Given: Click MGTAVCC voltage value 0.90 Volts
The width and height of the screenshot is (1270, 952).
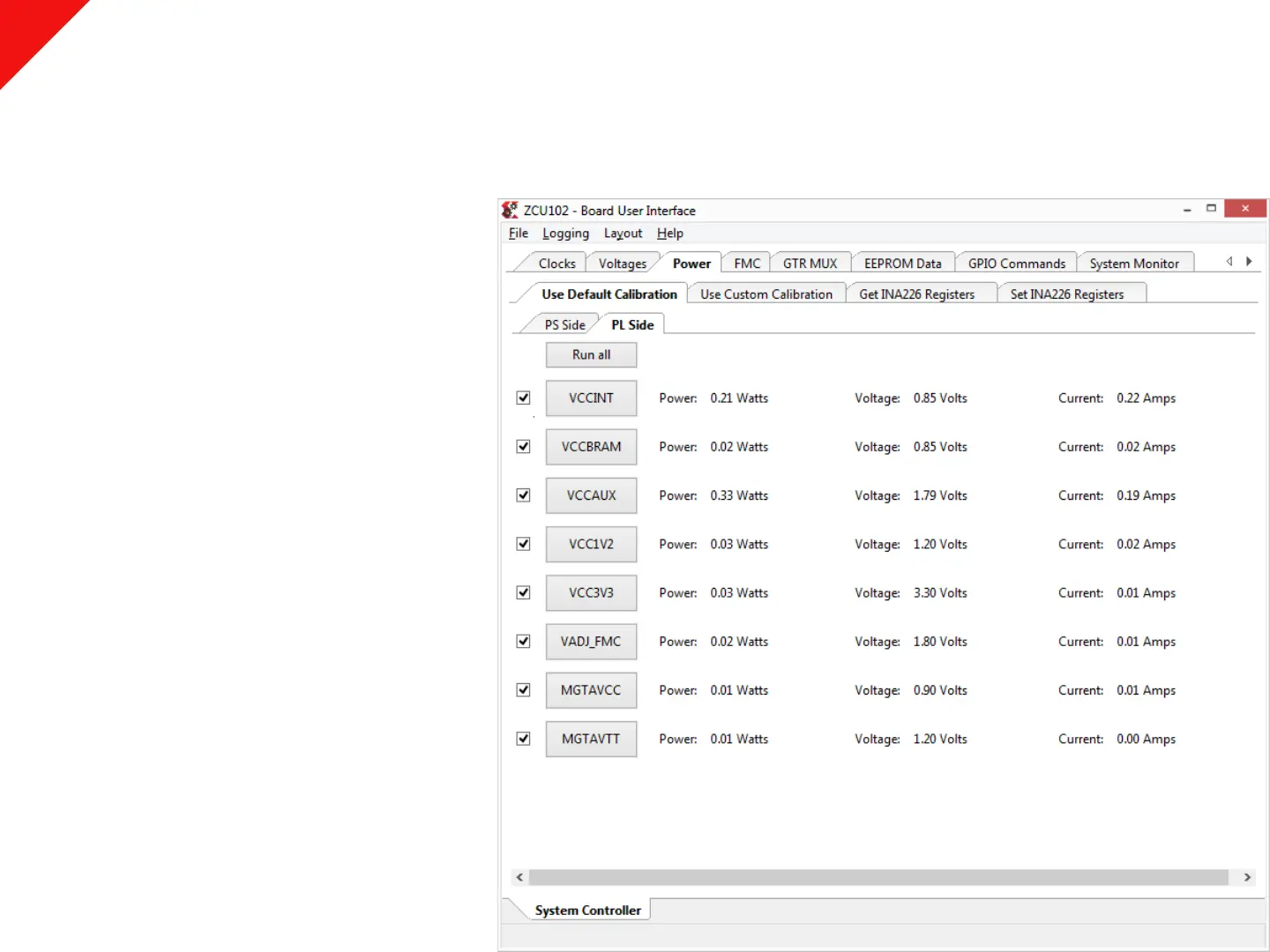Looking at the screenshot, I should (x=940, y=690).
